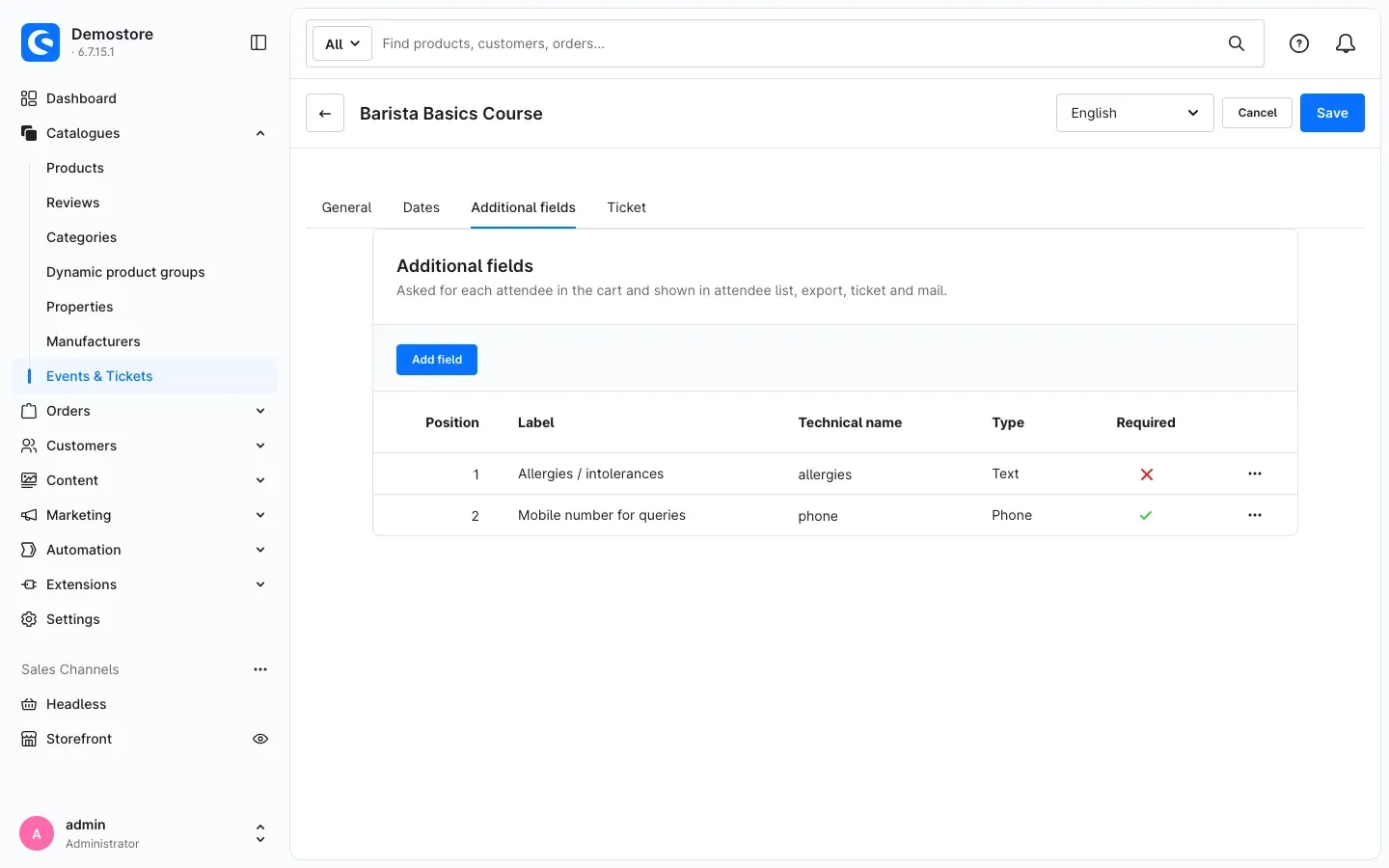Click the Customers people icon
This screenshot has height=868, width=1389.
tap(29, 446)
